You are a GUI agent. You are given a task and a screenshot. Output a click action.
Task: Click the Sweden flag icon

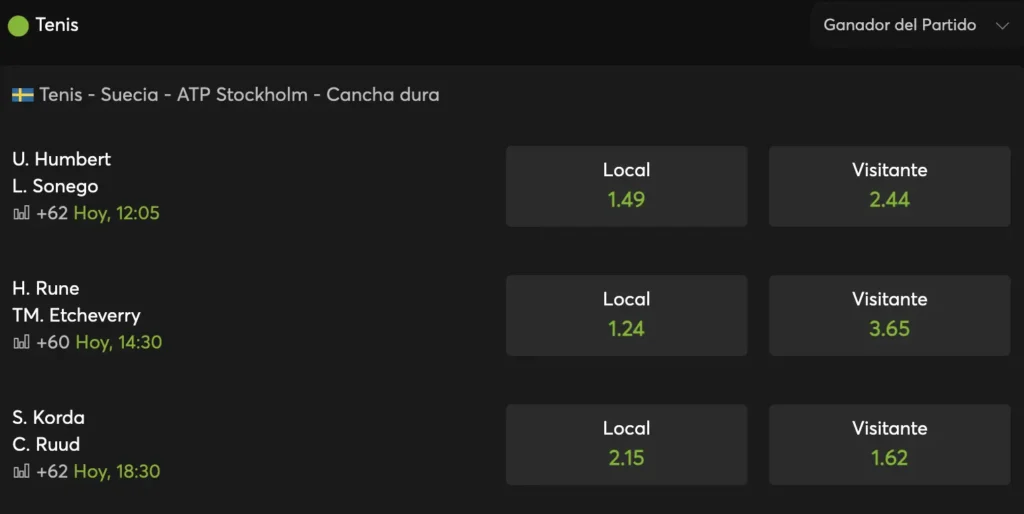(x=23, y=95)
